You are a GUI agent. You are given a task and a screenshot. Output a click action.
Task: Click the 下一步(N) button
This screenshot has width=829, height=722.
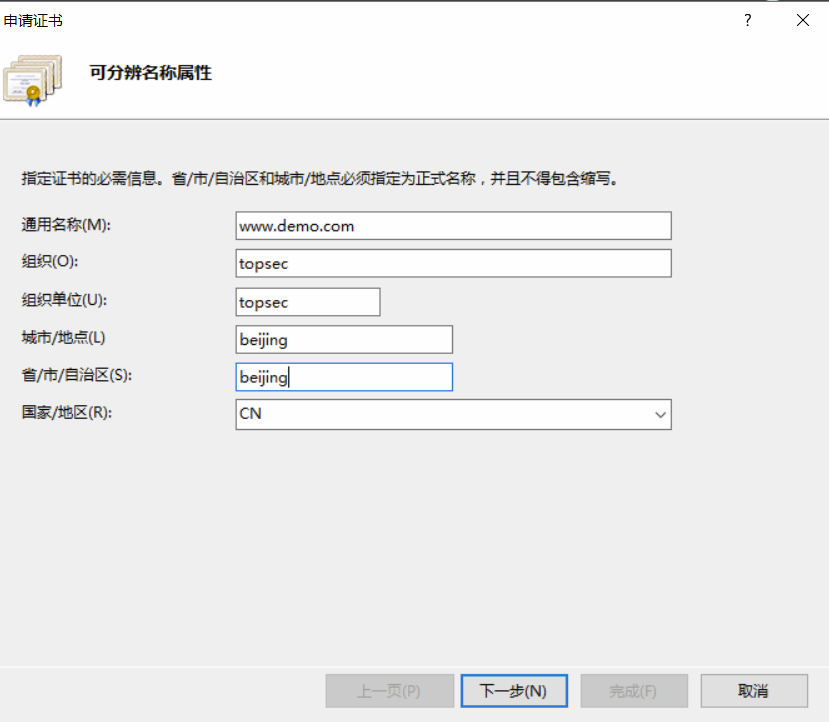pyautogui.click(x=514, y=691)
